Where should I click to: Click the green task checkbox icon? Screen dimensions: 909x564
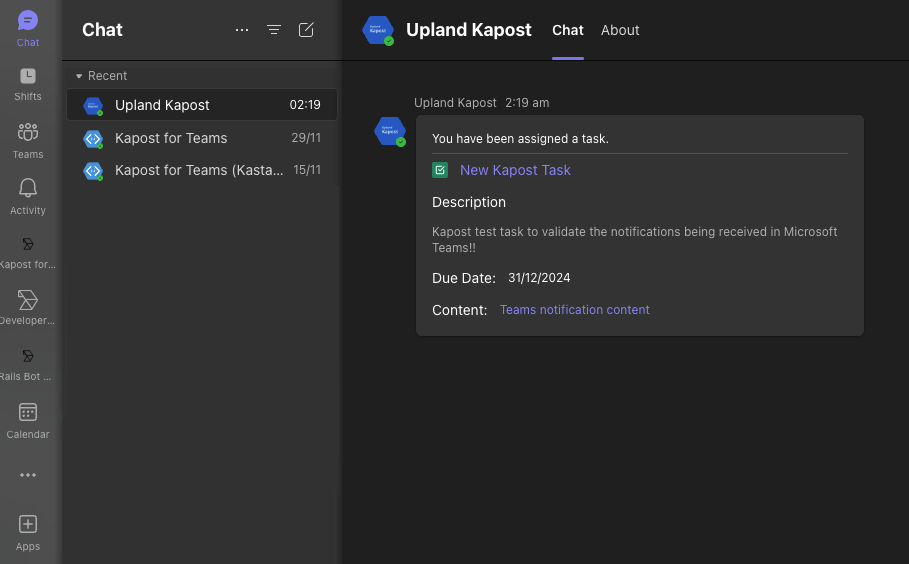[440, 170]
